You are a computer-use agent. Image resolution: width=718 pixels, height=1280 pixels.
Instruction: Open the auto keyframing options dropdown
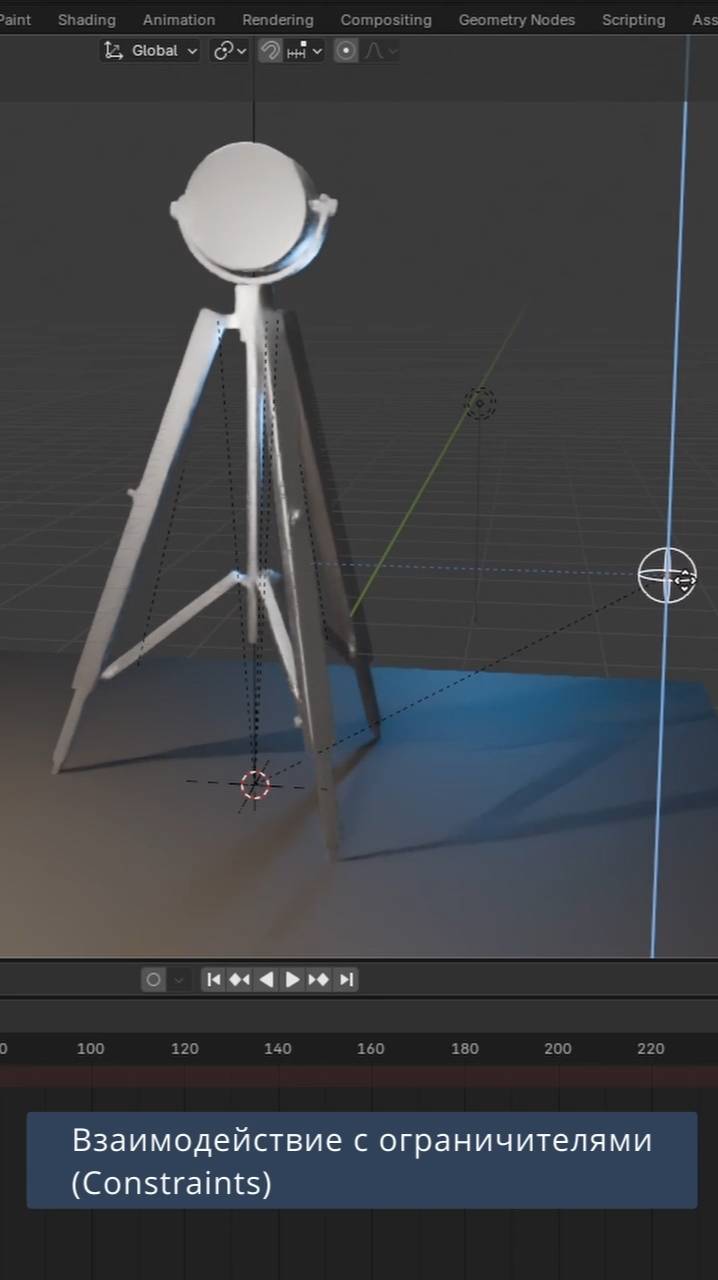(x=179, y=980)
